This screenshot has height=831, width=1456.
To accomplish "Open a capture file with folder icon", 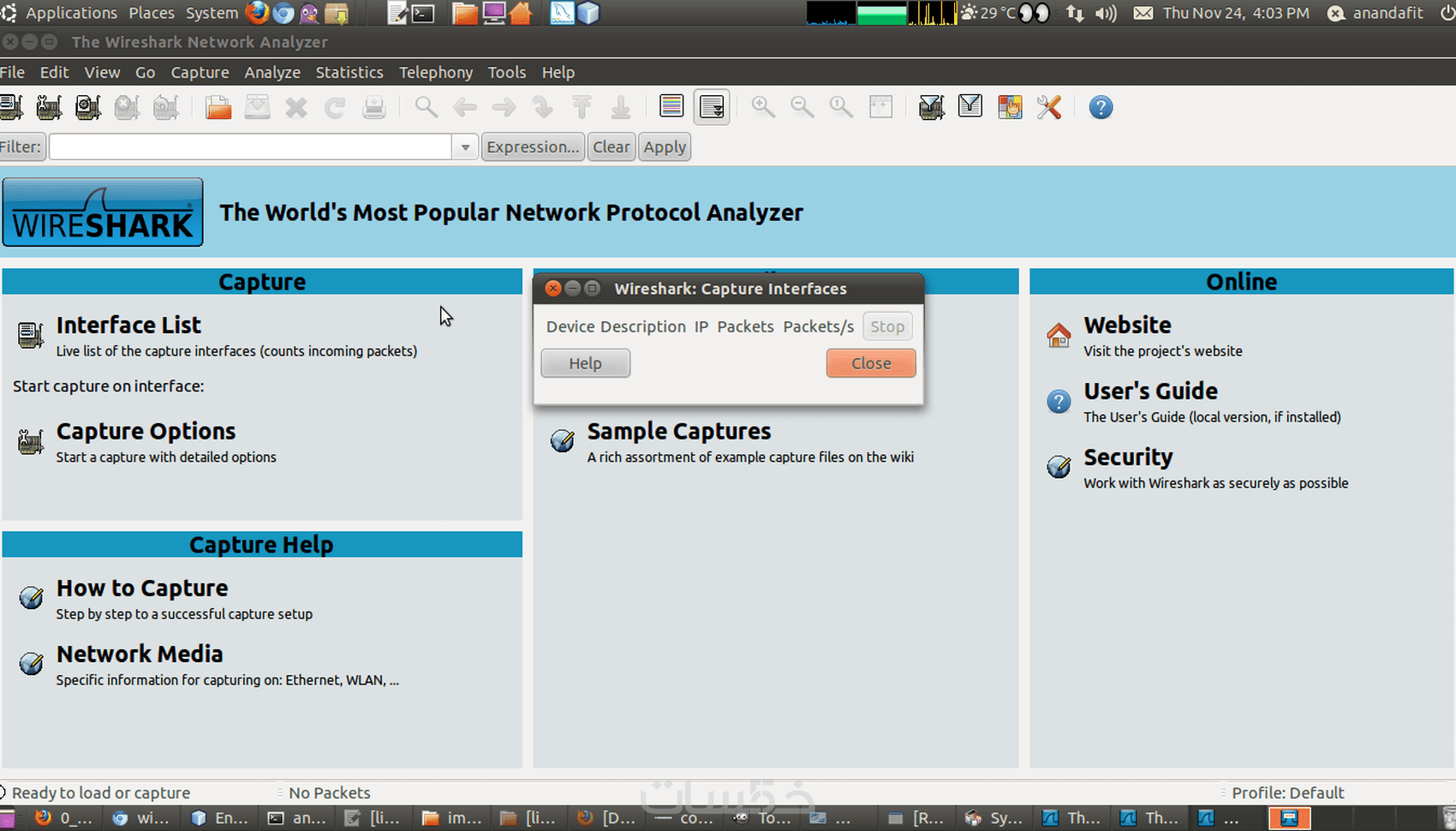I will [x=218, y=107].
